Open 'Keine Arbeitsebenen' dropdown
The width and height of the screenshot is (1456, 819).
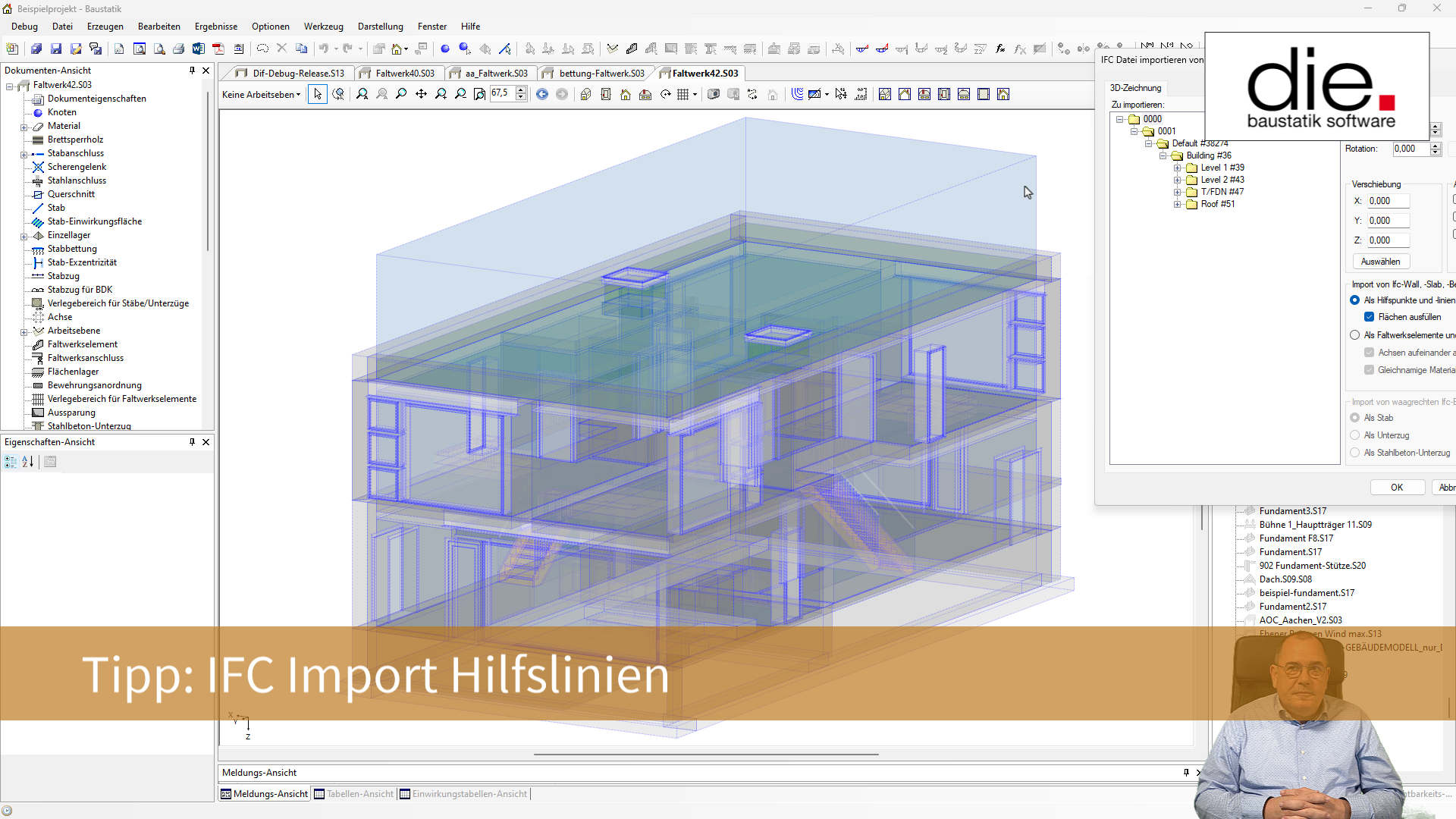262,95
